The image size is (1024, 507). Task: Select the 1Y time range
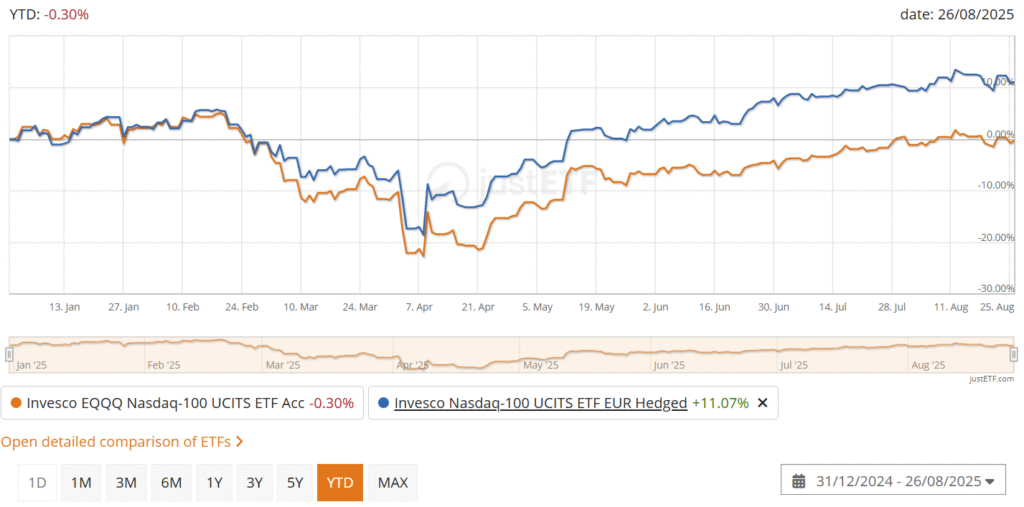tap(214, 483)
